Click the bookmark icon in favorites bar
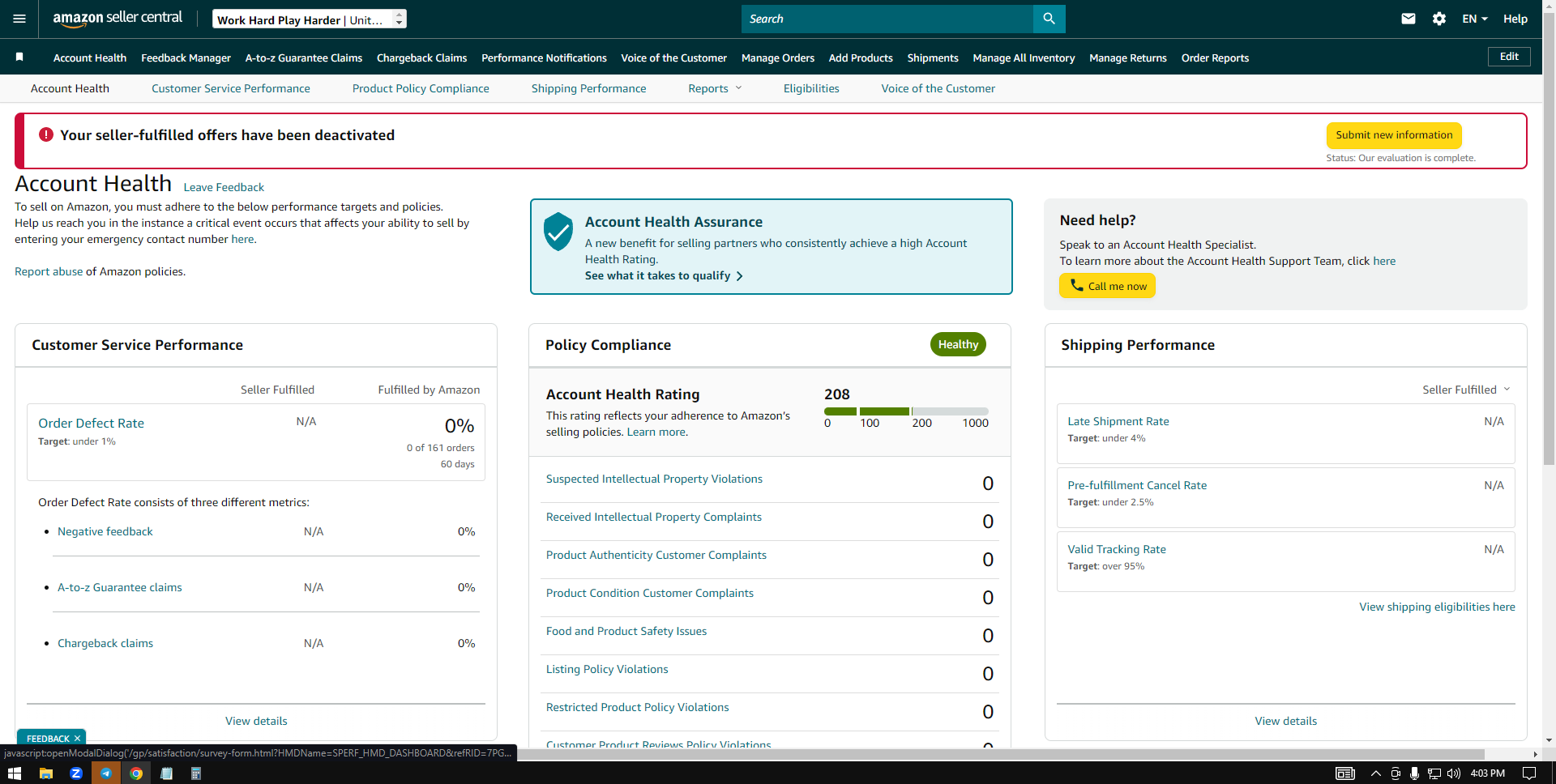Viewport: 1556px width, 784px height. point(19,57)
